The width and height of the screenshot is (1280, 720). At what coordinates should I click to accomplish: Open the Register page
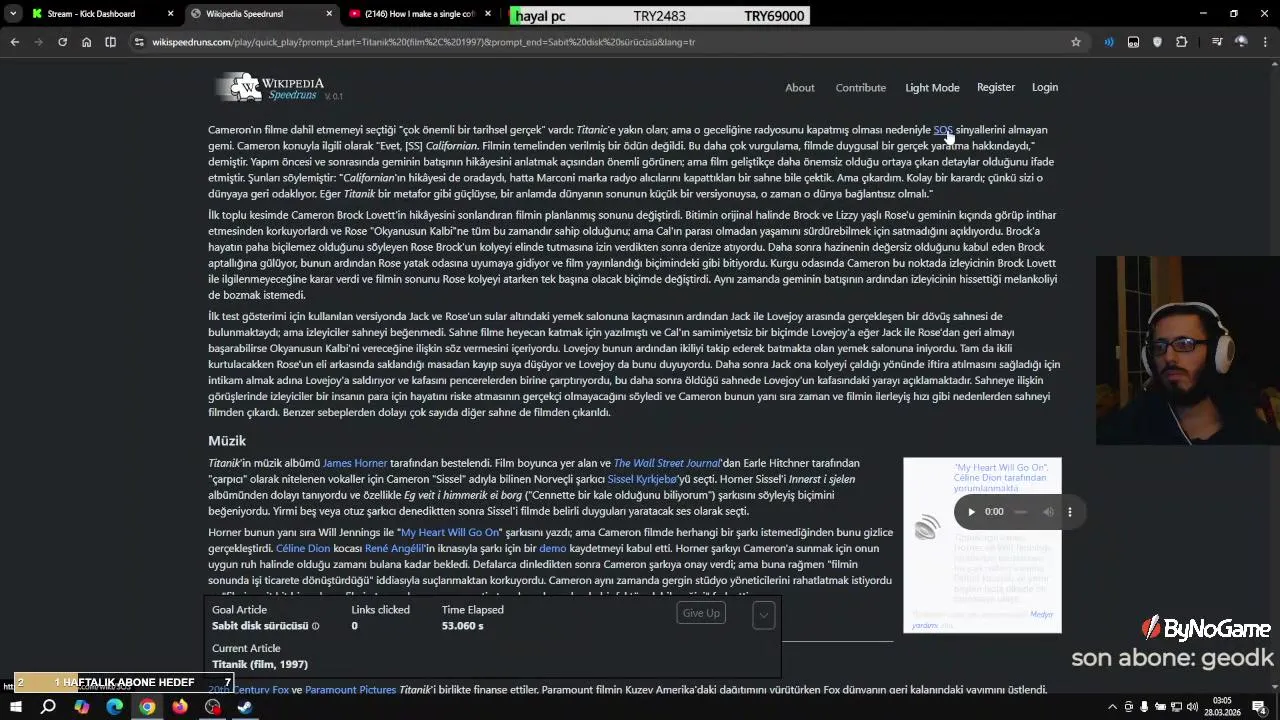click(x=995, y=87)
